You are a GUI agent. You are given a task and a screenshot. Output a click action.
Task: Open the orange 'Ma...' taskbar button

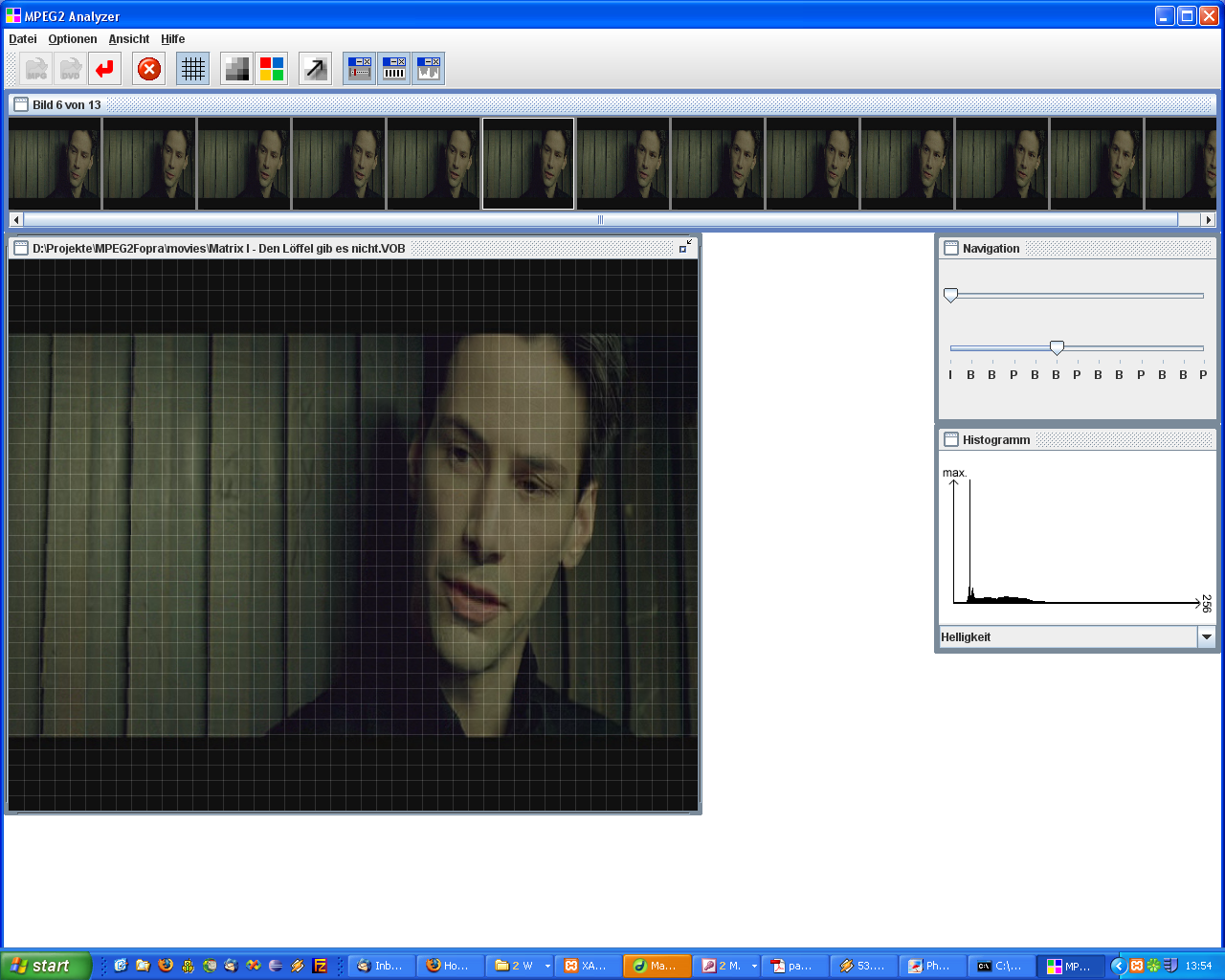tap(657, 966)
